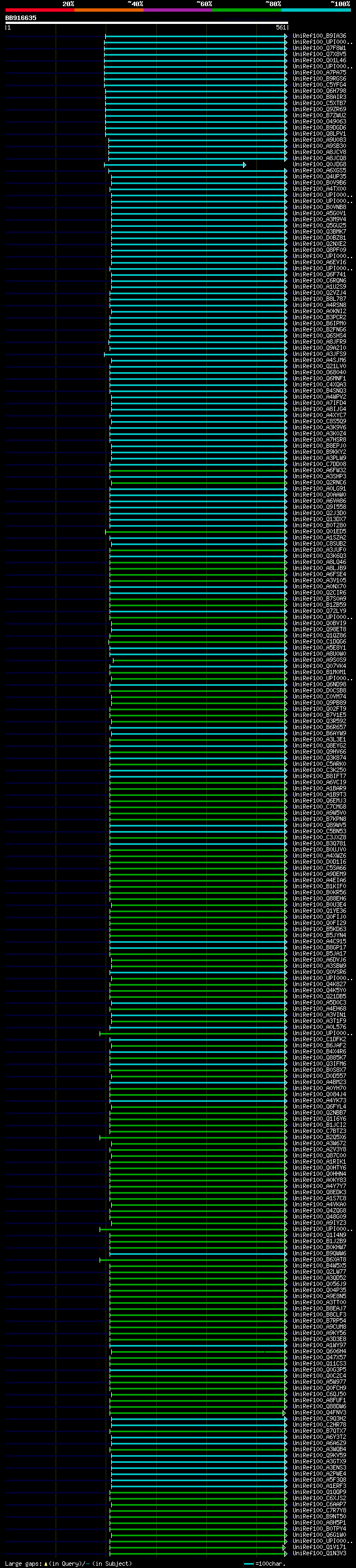Select hit label UniRef100_Q0JDG8
The image size is (356, 1568).
point(319,164)
